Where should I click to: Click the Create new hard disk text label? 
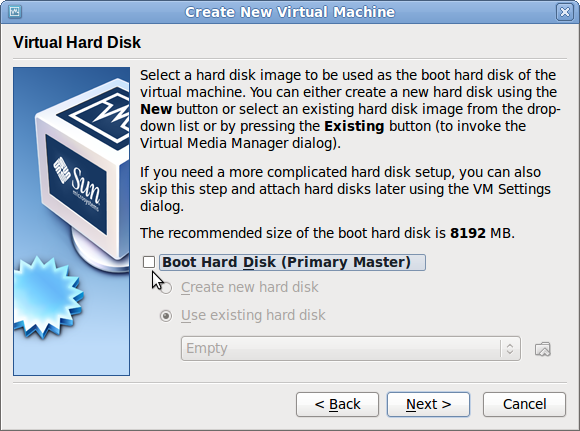[250, 287]
